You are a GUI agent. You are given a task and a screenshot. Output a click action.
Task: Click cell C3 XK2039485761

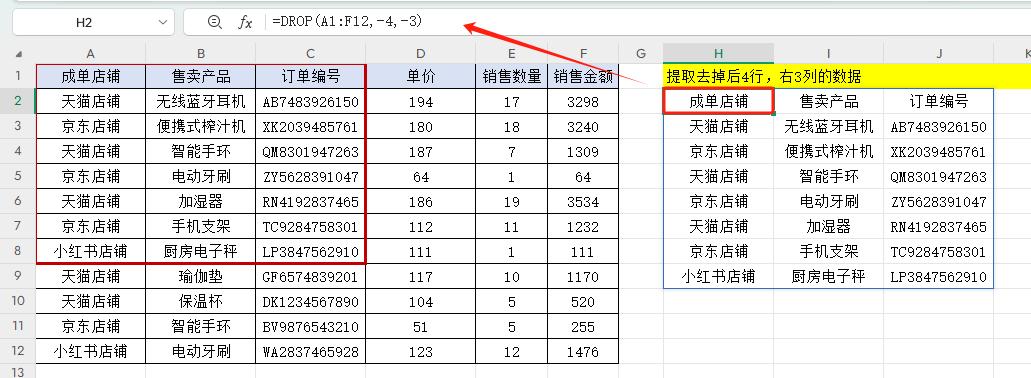click(310, 126)
